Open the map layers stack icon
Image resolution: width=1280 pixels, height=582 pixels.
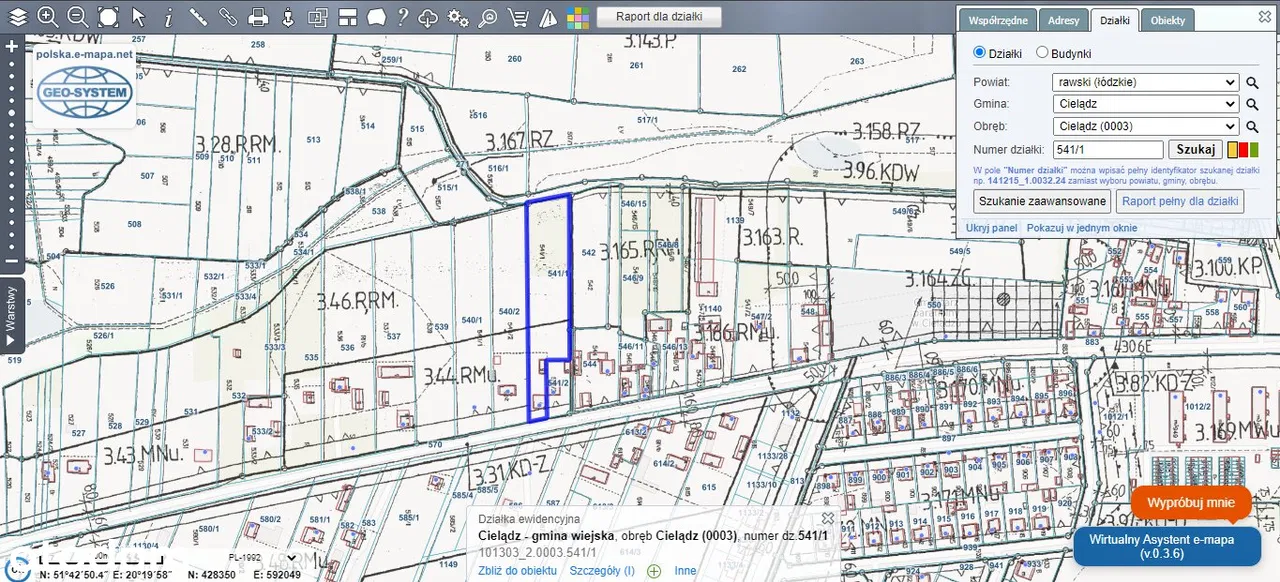[x=18, y=17]
